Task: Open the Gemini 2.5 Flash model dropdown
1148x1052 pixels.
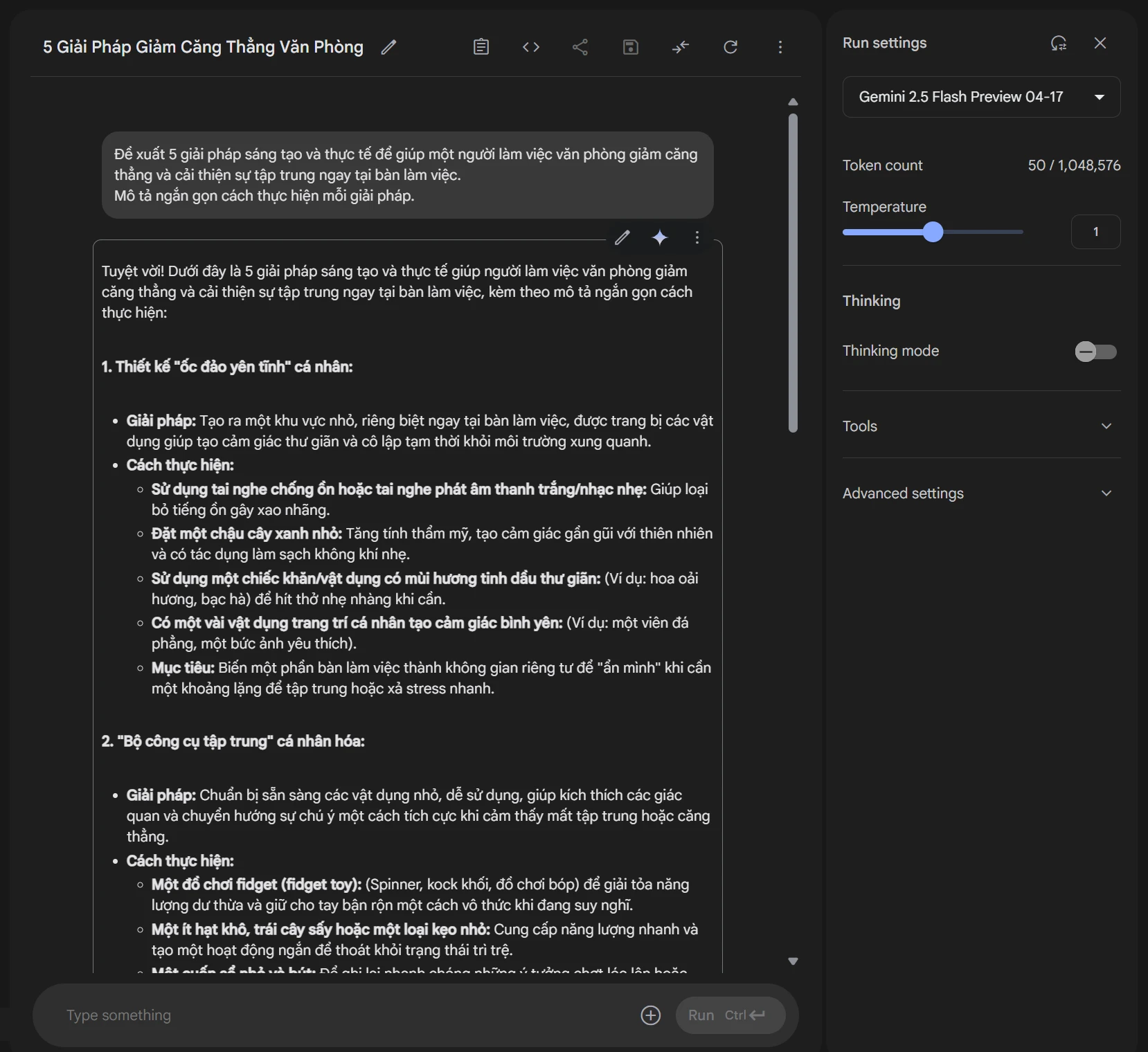Action: (981, 97)
